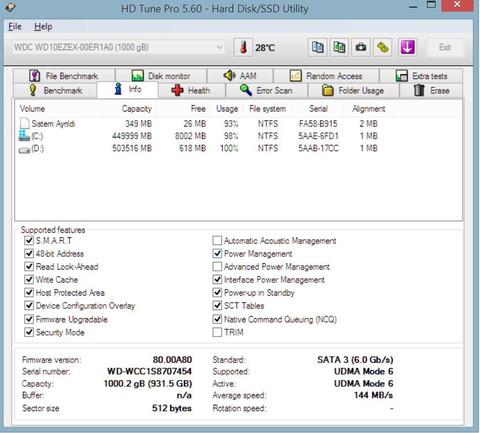This screenshot has width=480, height=433.
Task: Open the File menu
Action: click(x=15, y=27)
